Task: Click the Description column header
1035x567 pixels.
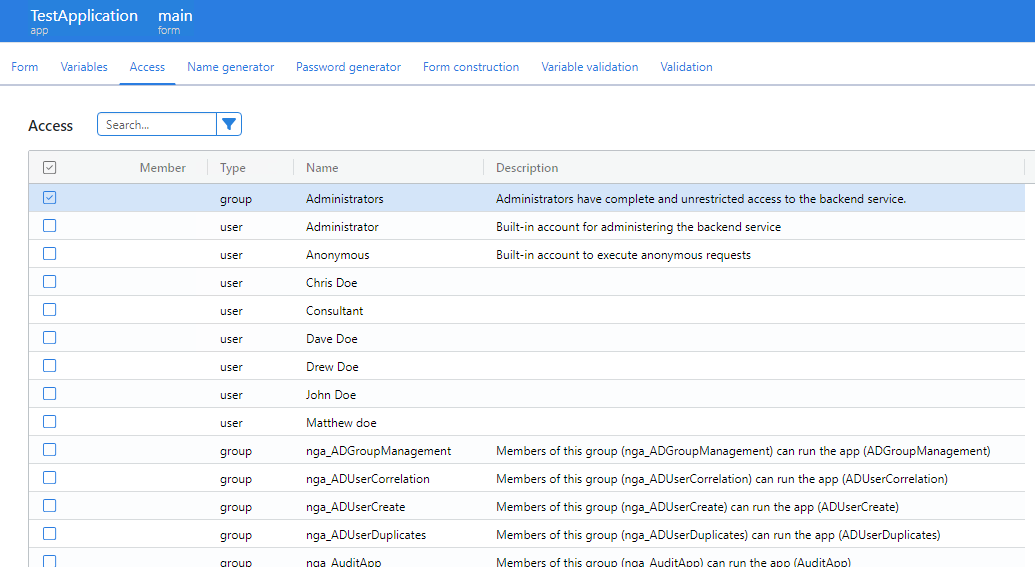Action: point(527,168)
